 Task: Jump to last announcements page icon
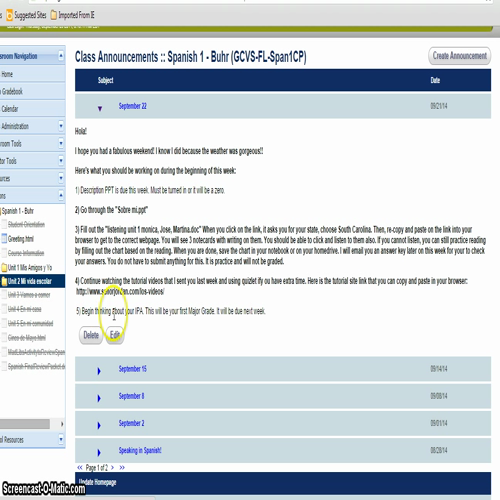pos(122,468)
